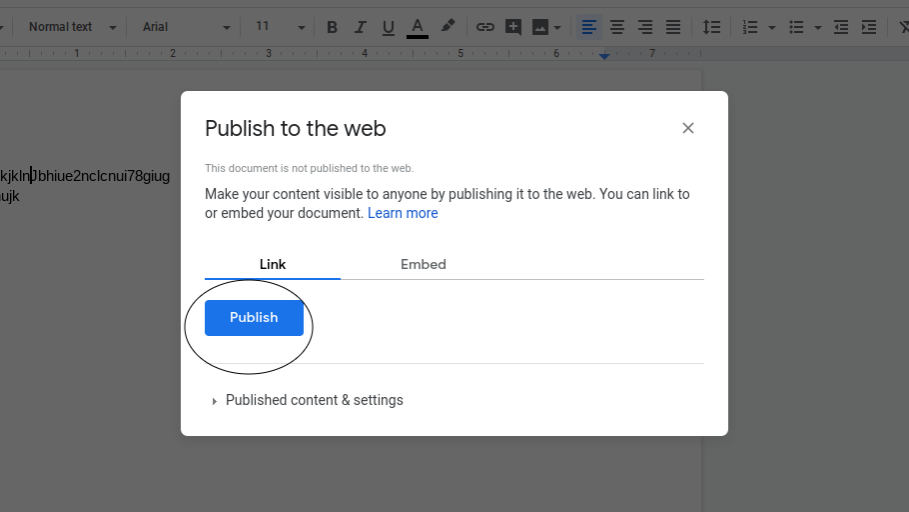The height and width of the screenshot is (512, 909).
Task: Toggle underline formatting in toolbar
Action: pyautogui.click(x=388, y=27)
